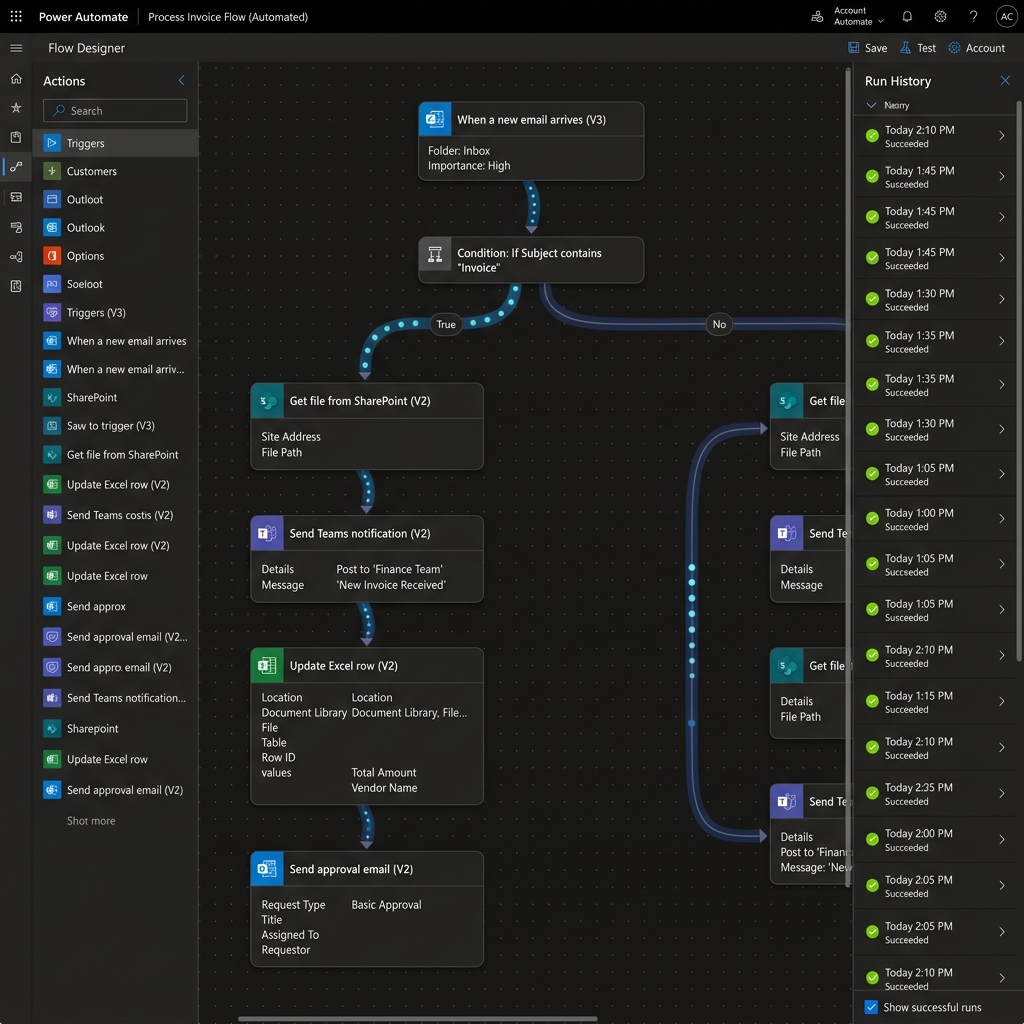
Task: Click the condition icon on the Condition card
Action: point(435,254)
